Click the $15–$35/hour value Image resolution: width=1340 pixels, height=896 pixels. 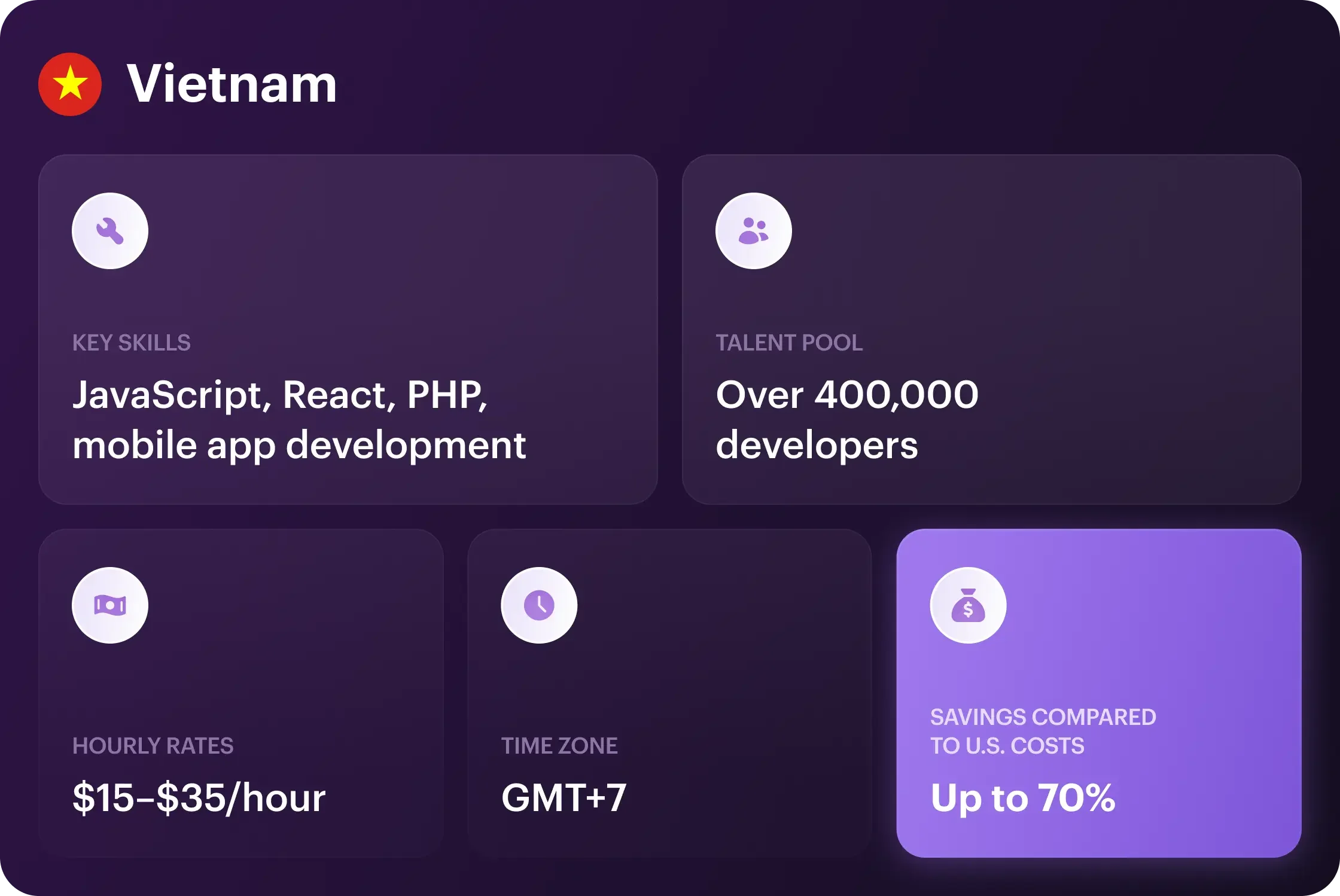[199, 798]
